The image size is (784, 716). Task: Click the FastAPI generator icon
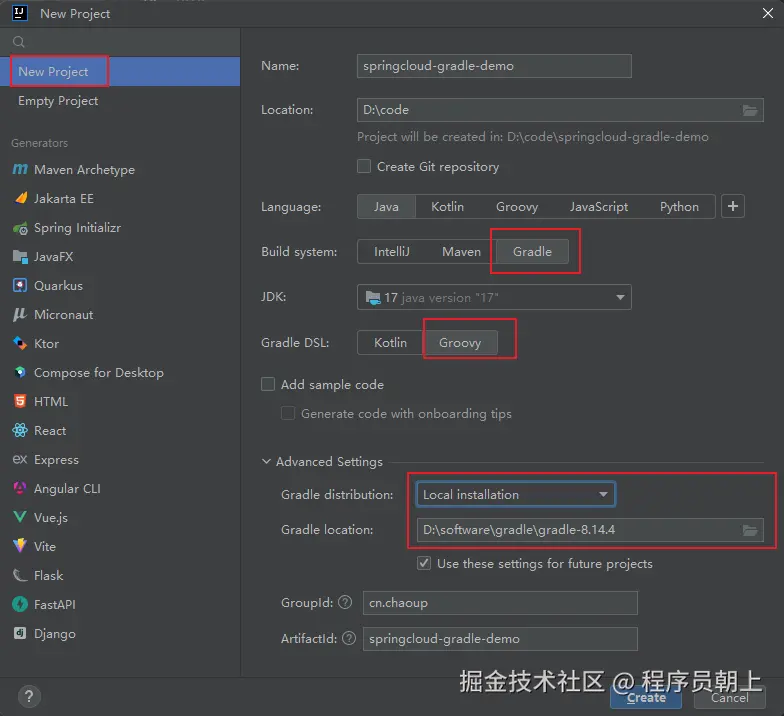click(20, 604)
